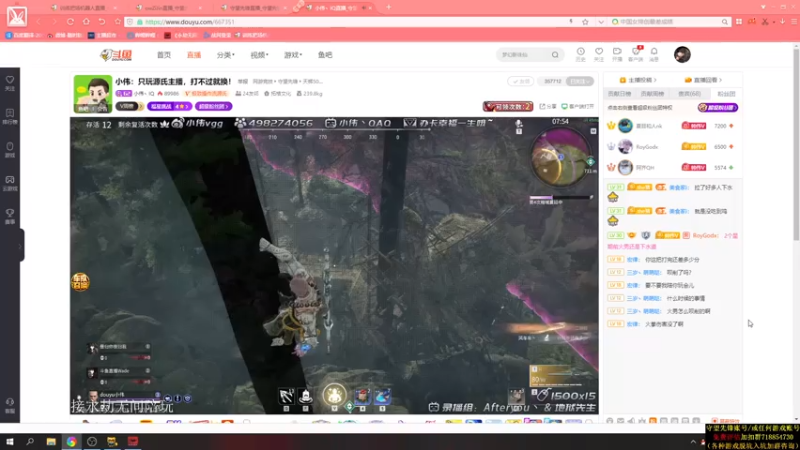This screenshot has height=450, width=800.
Task: Open browser downloads arrow icon
Action: (782, 22)
